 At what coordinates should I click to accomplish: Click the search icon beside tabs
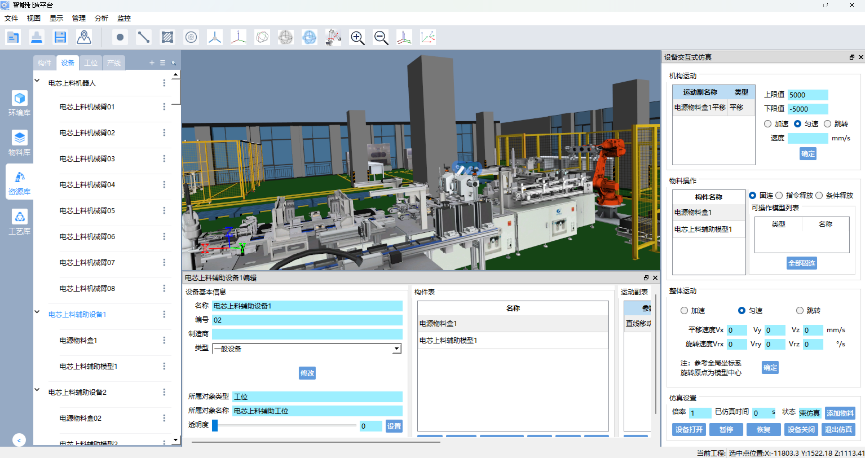pyautogui.click(x=174, y=63)
